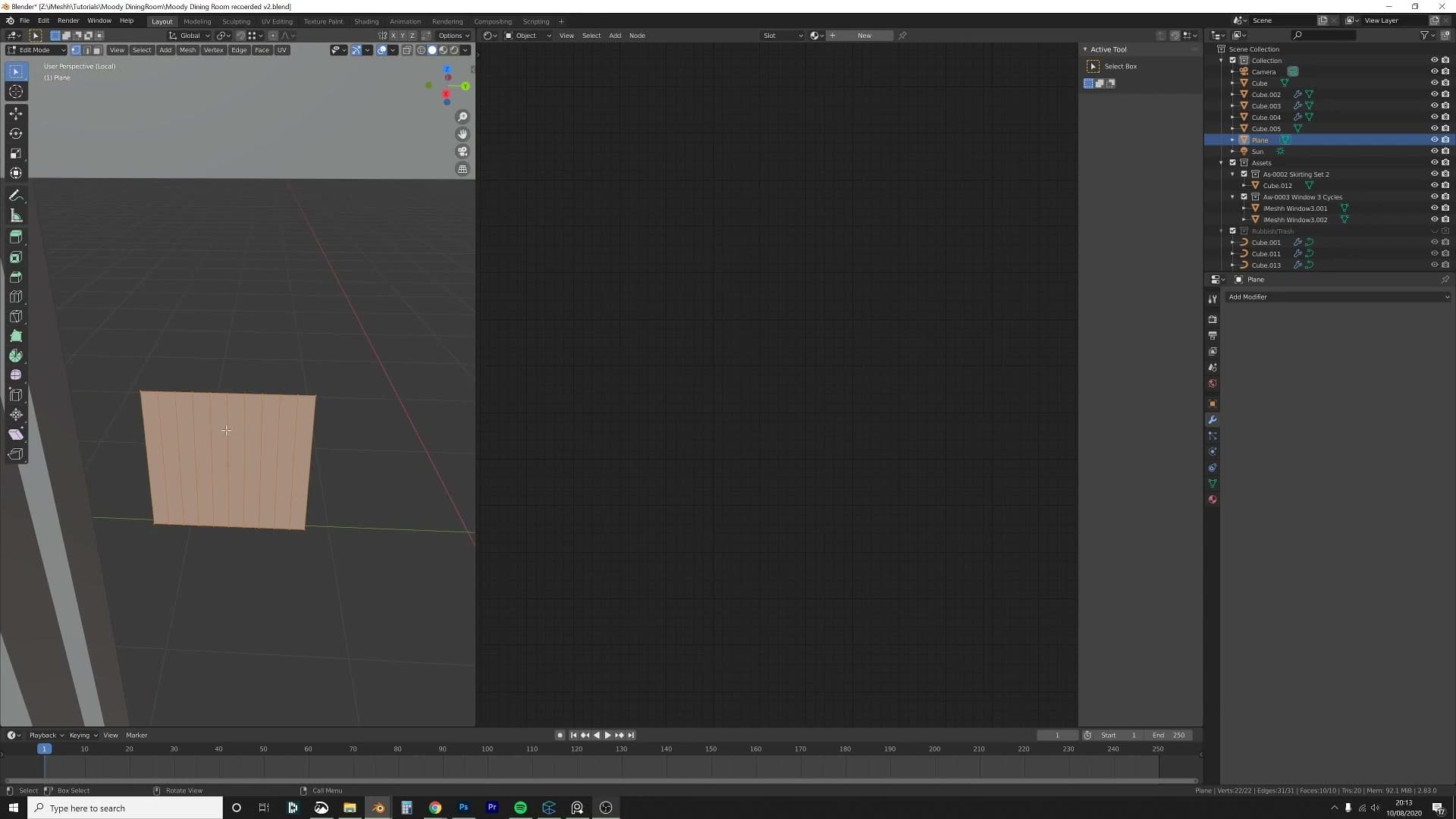Select the Poly Build tool
This screenshot has width=1456, height=819.
(16, 336)
